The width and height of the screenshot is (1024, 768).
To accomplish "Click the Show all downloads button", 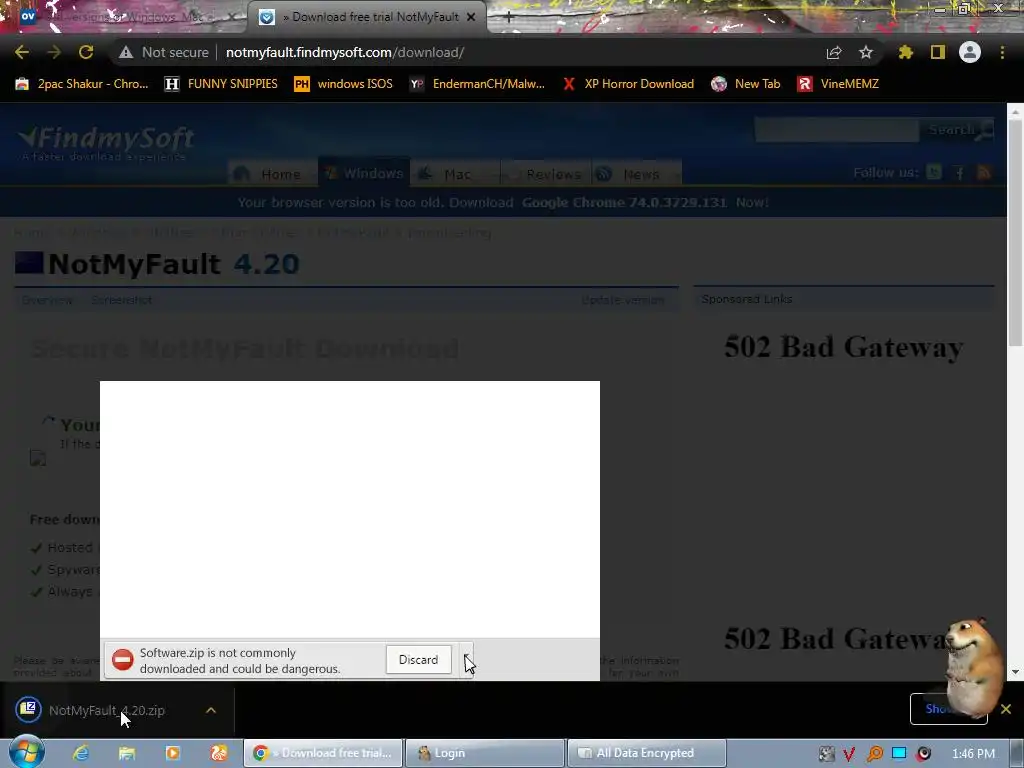I will click(x=948, y=709).
